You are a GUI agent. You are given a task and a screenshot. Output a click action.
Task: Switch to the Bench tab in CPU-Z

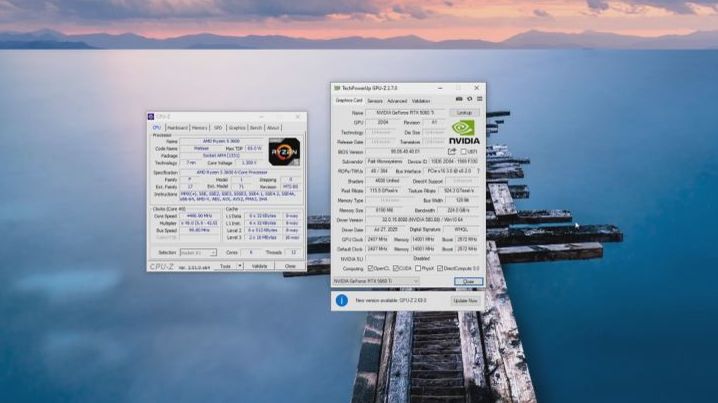(256, 128)
